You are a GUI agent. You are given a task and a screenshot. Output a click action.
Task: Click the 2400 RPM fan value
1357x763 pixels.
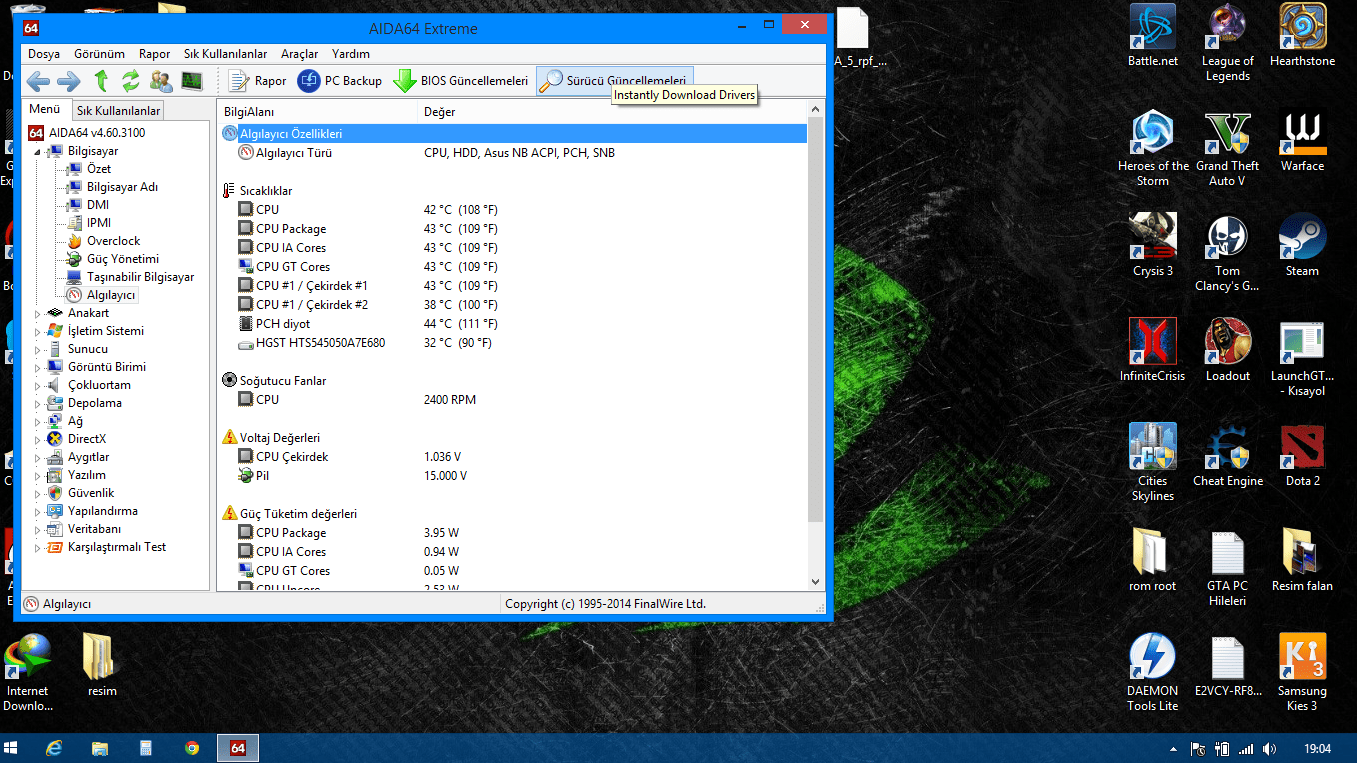click(450, 400)
